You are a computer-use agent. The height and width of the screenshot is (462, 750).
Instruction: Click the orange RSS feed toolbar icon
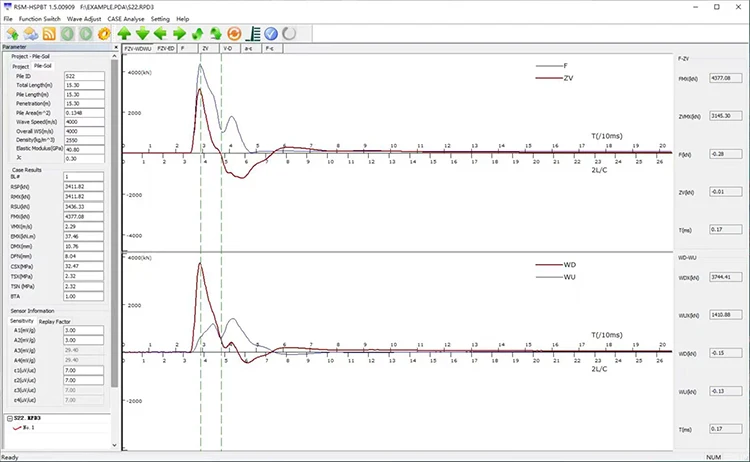point(47,33)
